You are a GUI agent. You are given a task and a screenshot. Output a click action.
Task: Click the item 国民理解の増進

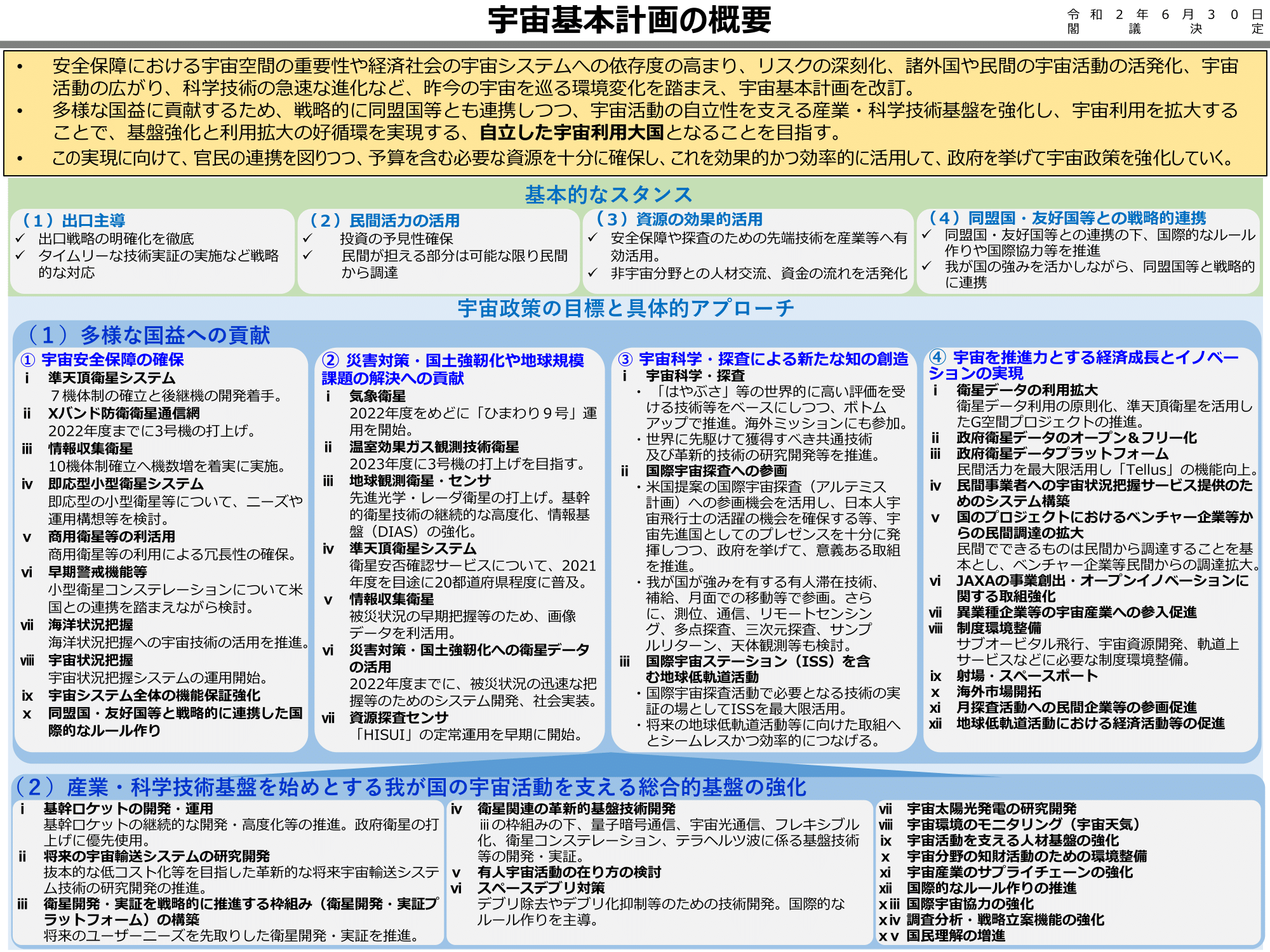[x=956, y=936]
